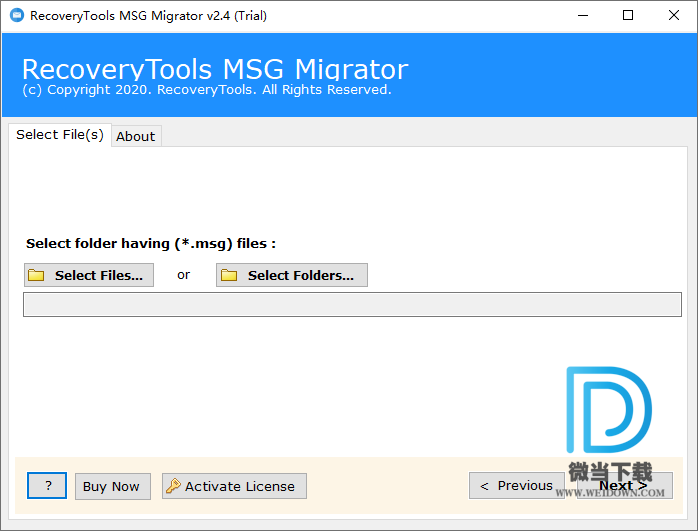Screen dimensions: 698x531
Task: Click Activate License button
Action: coord(234,486)
